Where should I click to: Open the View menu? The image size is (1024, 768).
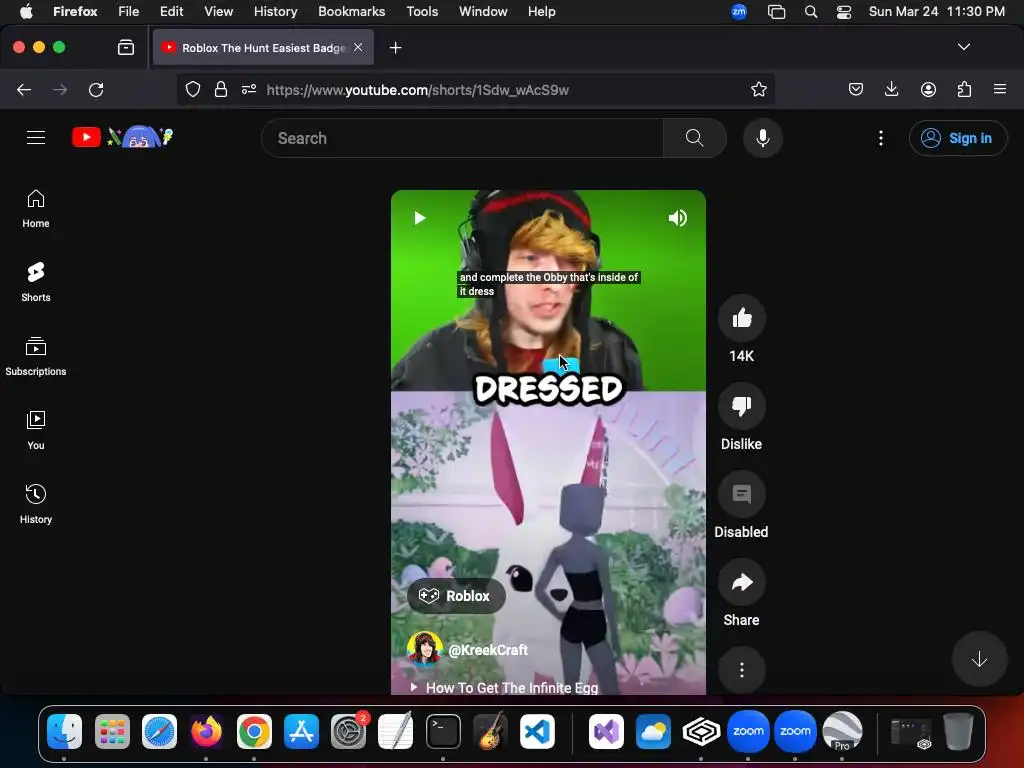click(x=218, y=11)
